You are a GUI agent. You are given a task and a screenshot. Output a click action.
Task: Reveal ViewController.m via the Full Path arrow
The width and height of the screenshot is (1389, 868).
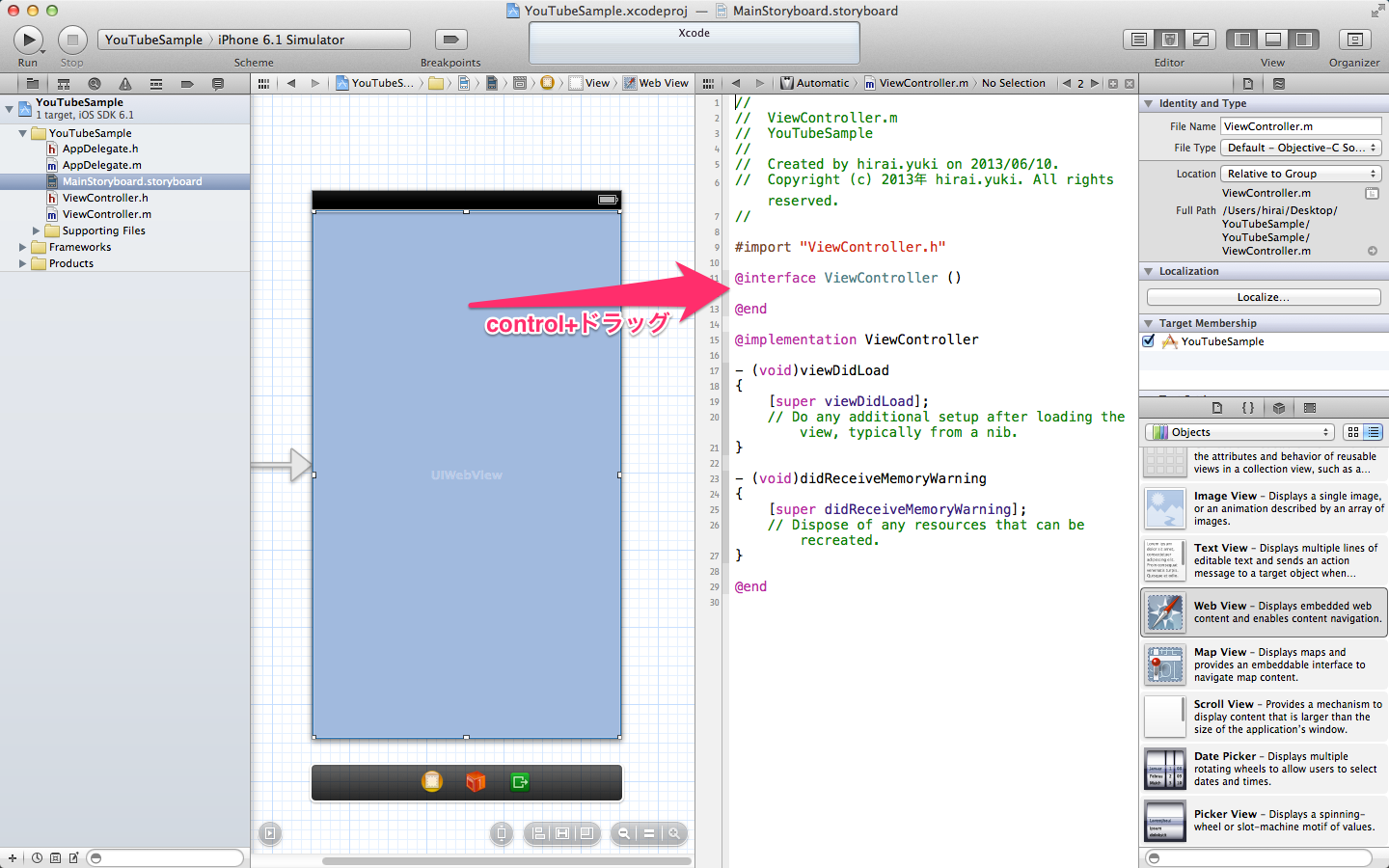click(1373, 250)
